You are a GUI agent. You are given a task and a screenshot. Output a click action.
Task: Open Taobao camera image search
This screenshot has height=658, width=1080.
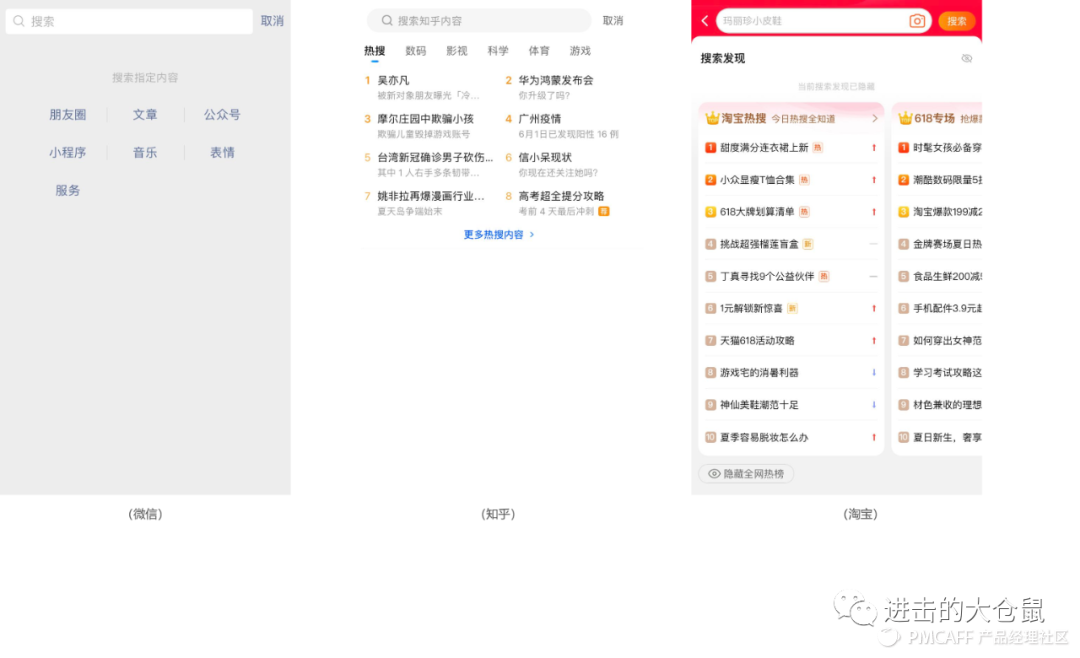(x=917, y=21)
